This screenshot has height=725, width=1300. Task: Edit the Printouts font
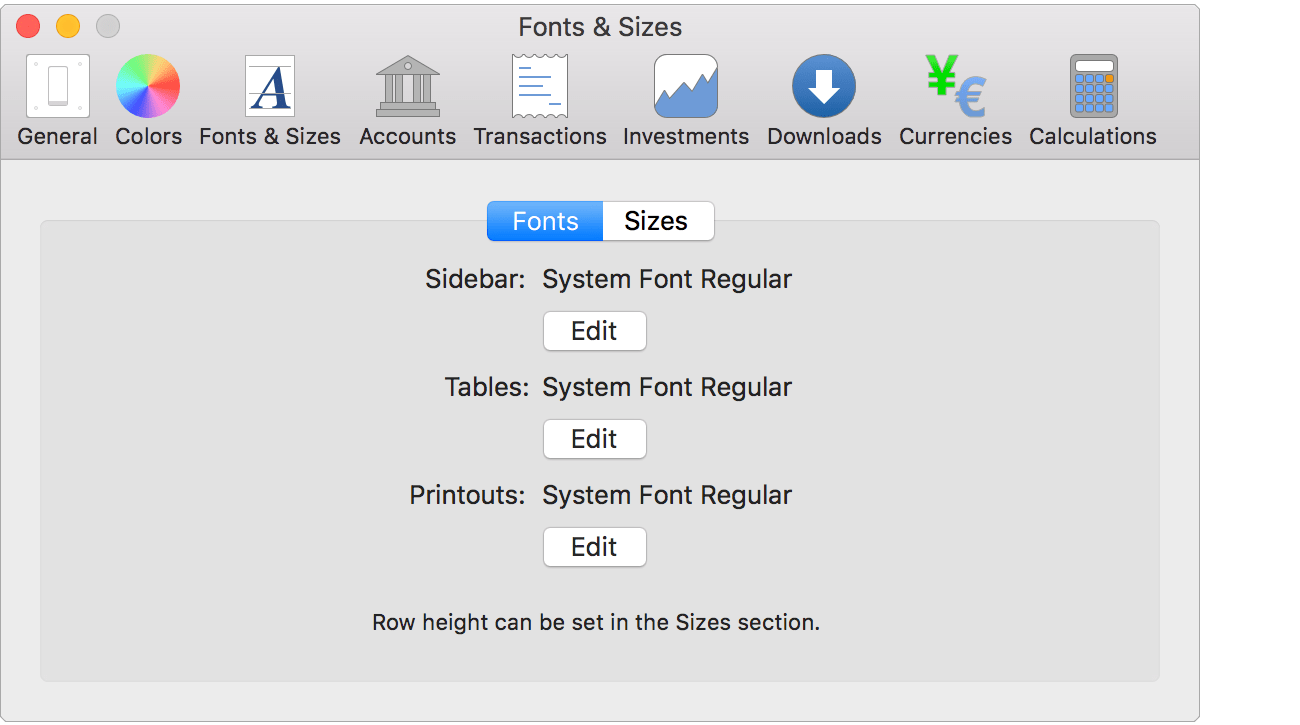click(x=594, y=547)
